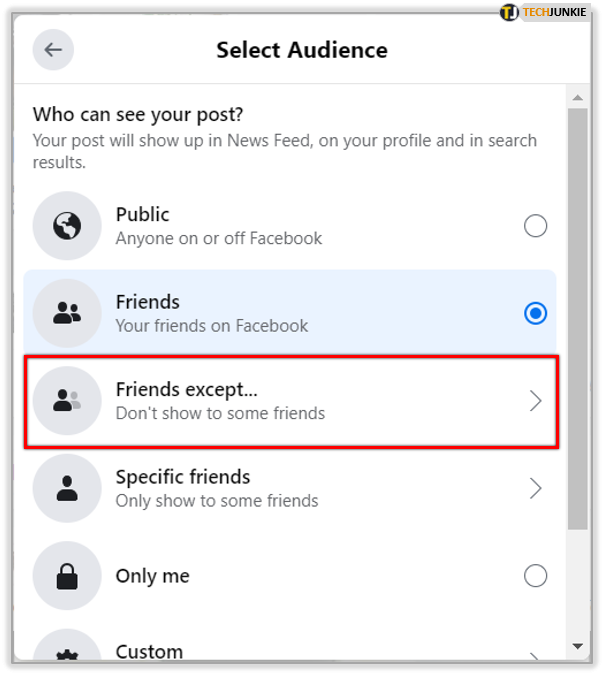This screenshot has width=604, height=675.
Task: Click the Friends people icon
Action: tap(67, 313)
